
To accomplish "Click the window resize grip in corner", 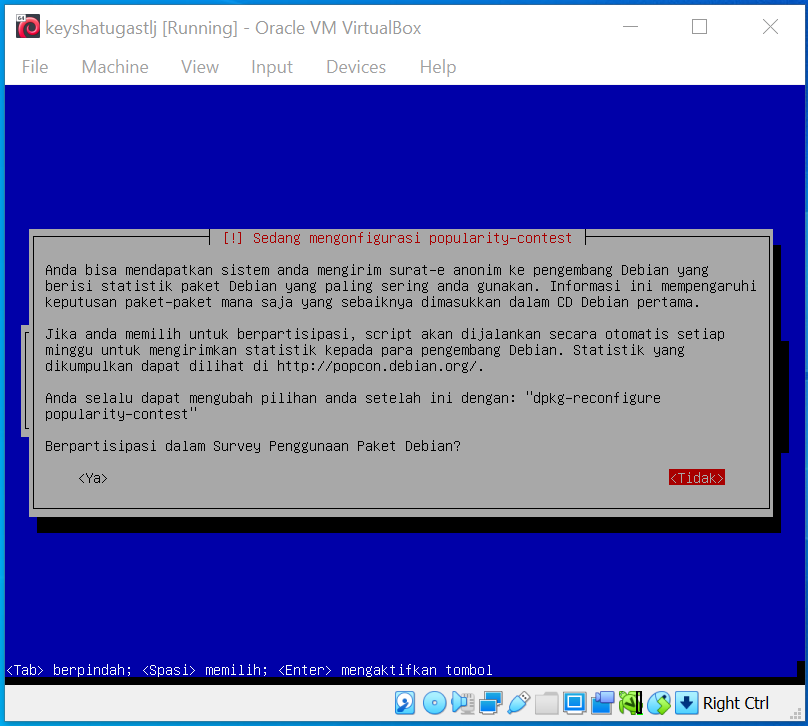I will [x=796, y=714].
